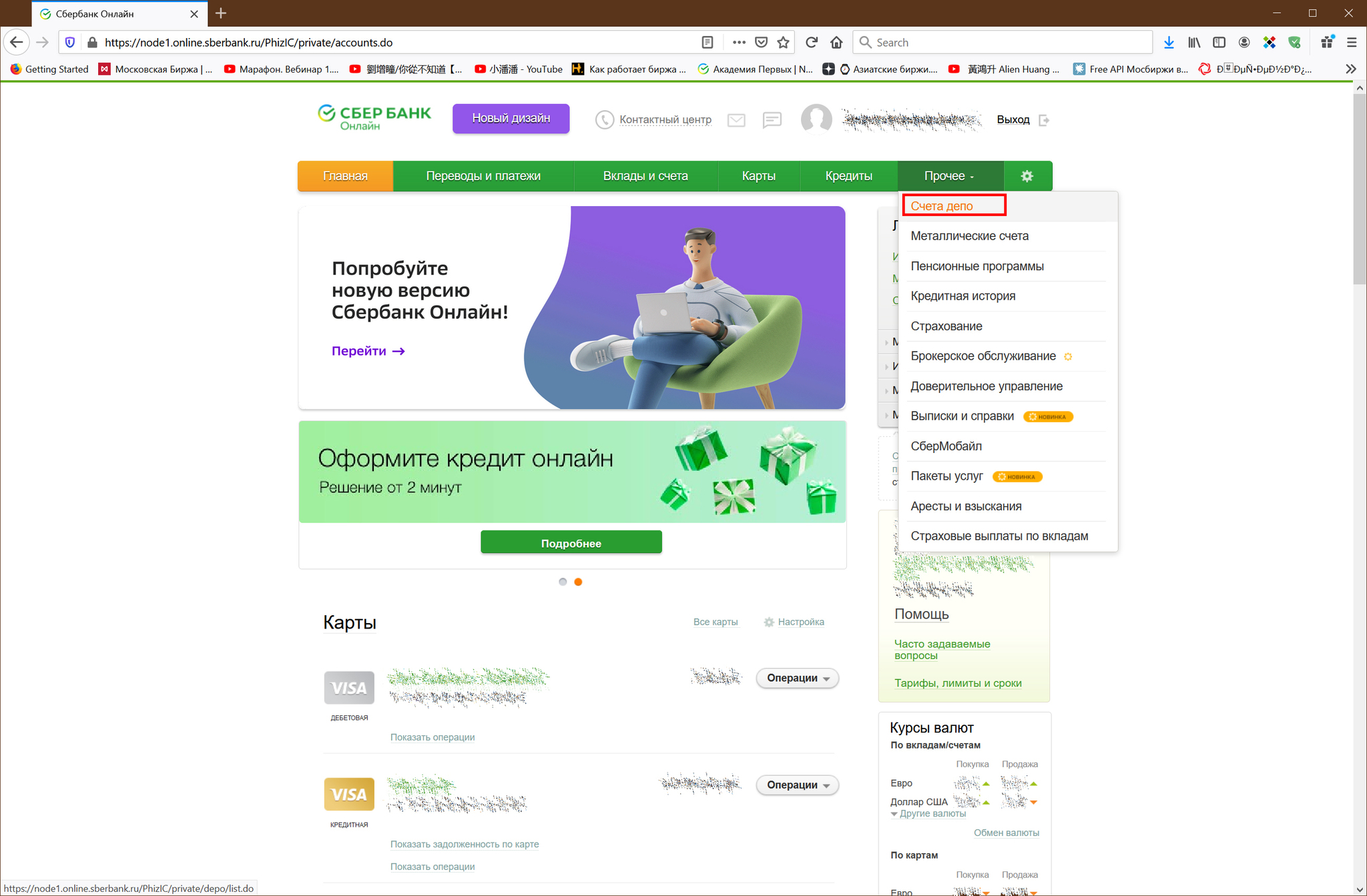Bookmark page with the star icon
This screenshot has width=1367, height=896.
point(783,43)
